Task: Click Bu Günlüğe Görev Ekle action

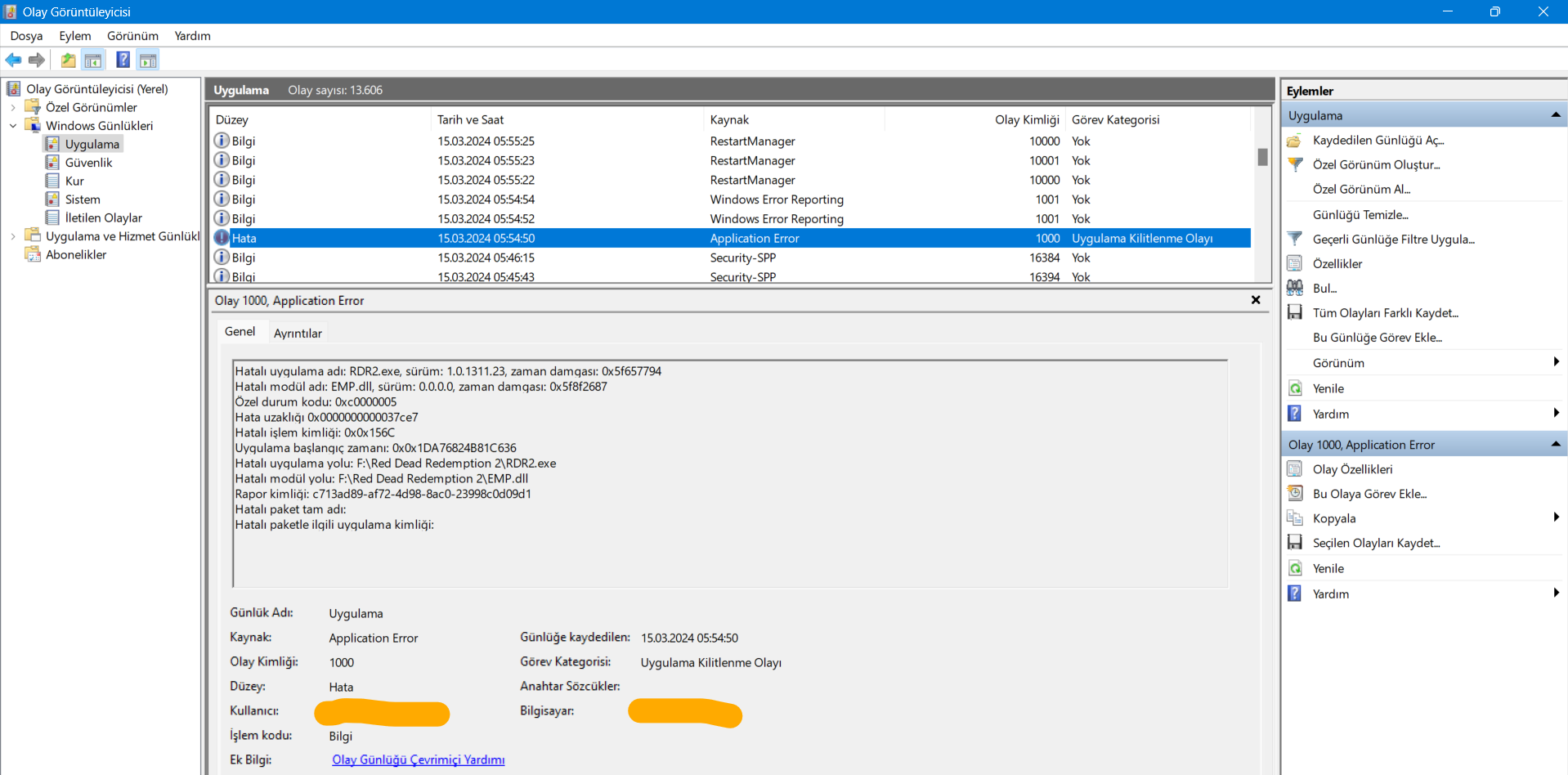Action: 1378,337
